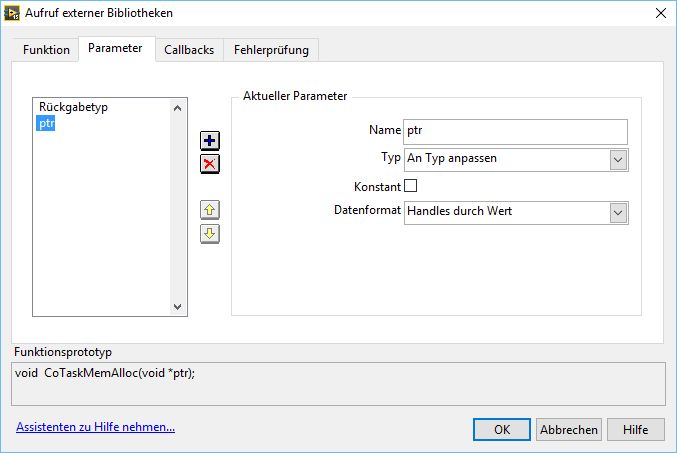Select ptr in the parameter list
Viewport: 677px width, 453px height.
[x=45, y=123]
